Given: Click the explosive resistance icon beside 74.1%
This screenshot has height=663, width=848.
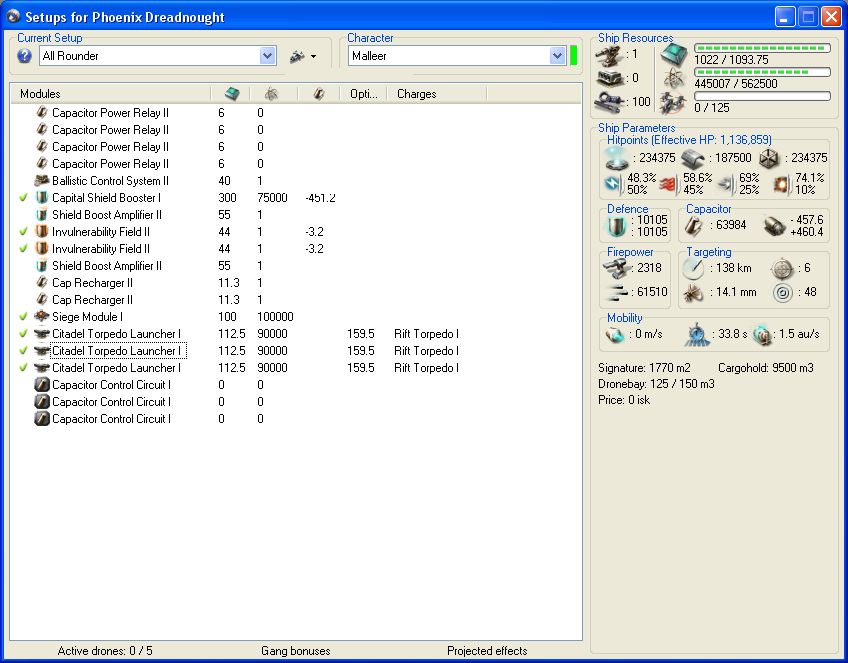Looking at the screenshot, I should (x=781, y=184).
